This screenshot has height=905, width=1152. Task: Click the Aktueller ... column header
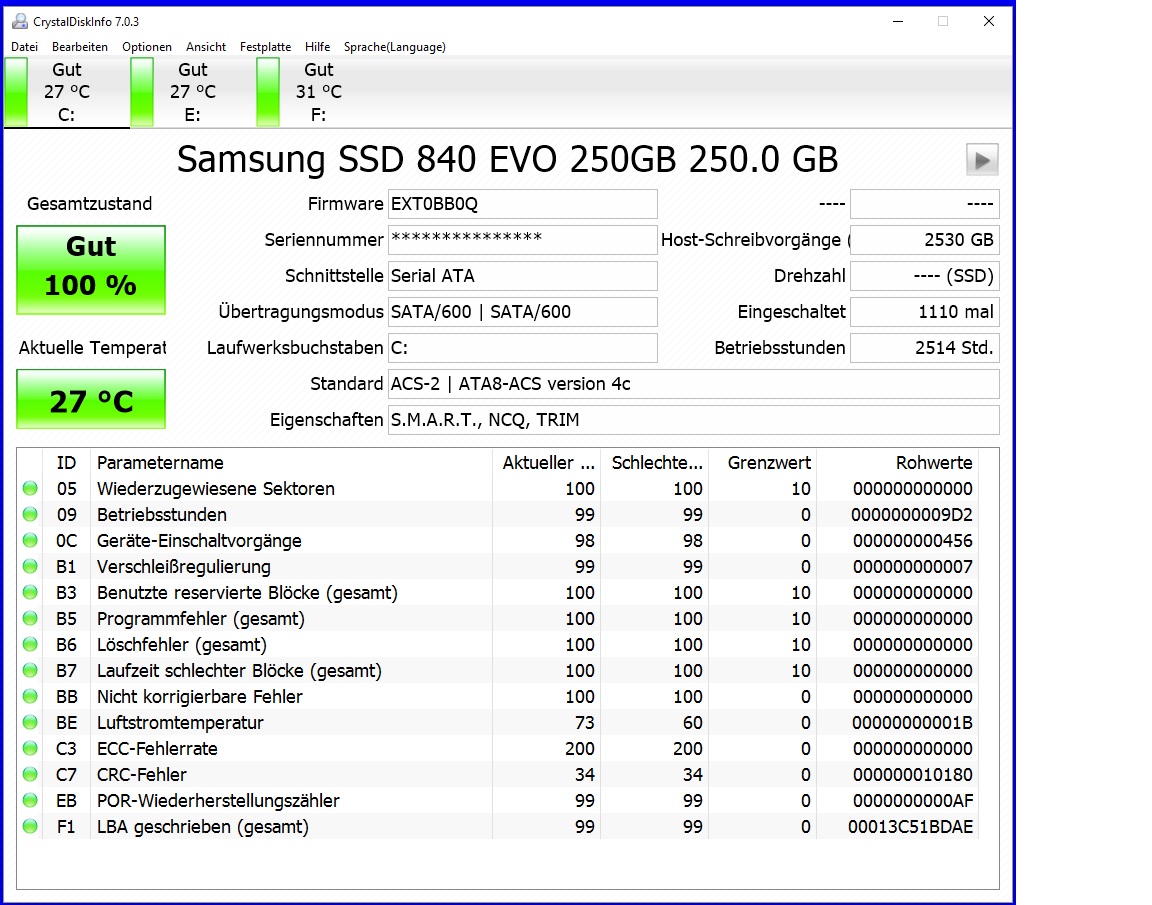pos(547,463)
